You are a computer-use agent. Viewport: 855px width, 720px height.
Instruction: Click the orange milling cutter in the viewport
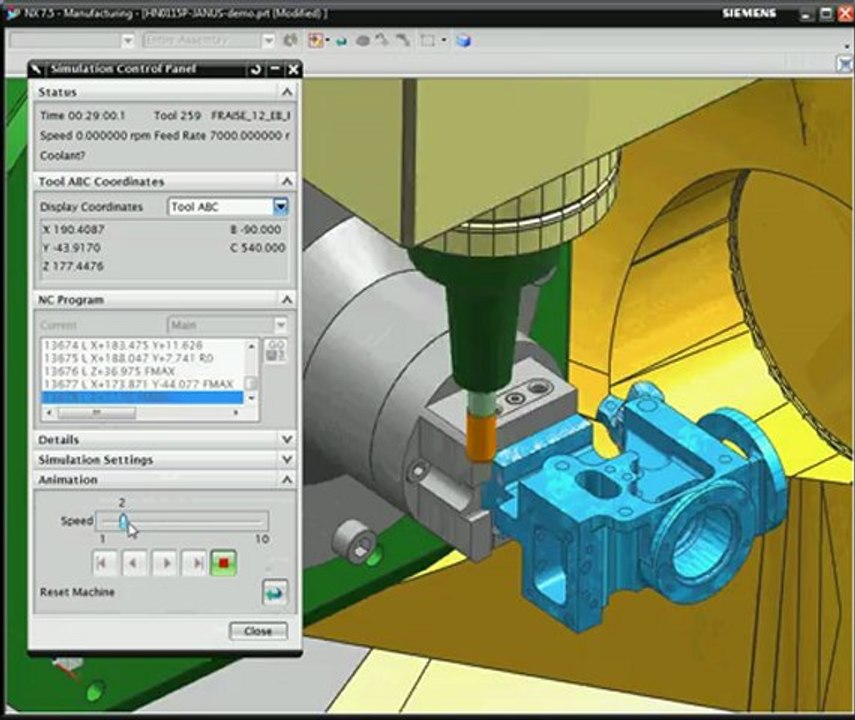click(x=481, y=437)
